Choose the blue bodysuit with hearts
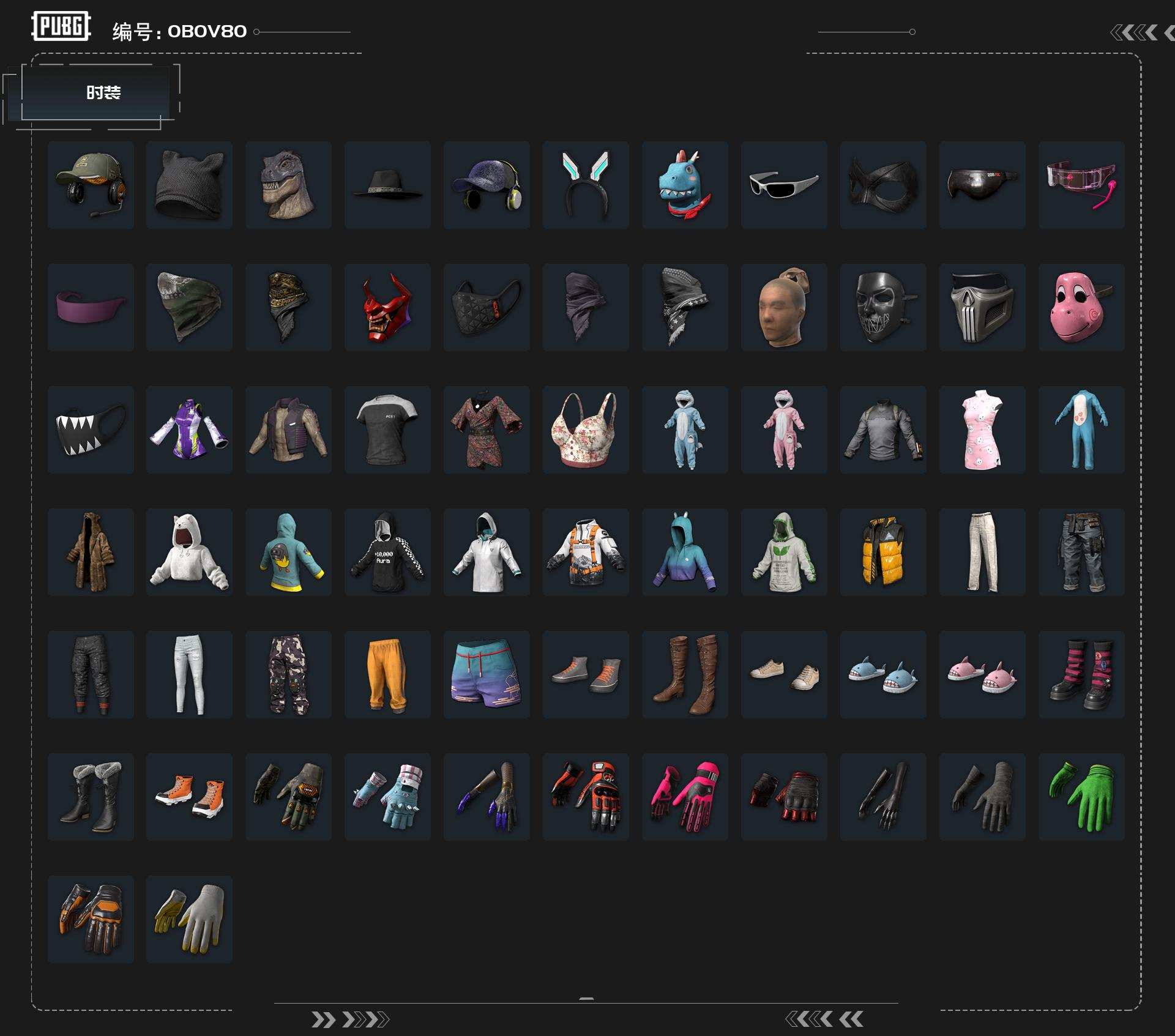 pyautogui.click(x=1081, y=430)
